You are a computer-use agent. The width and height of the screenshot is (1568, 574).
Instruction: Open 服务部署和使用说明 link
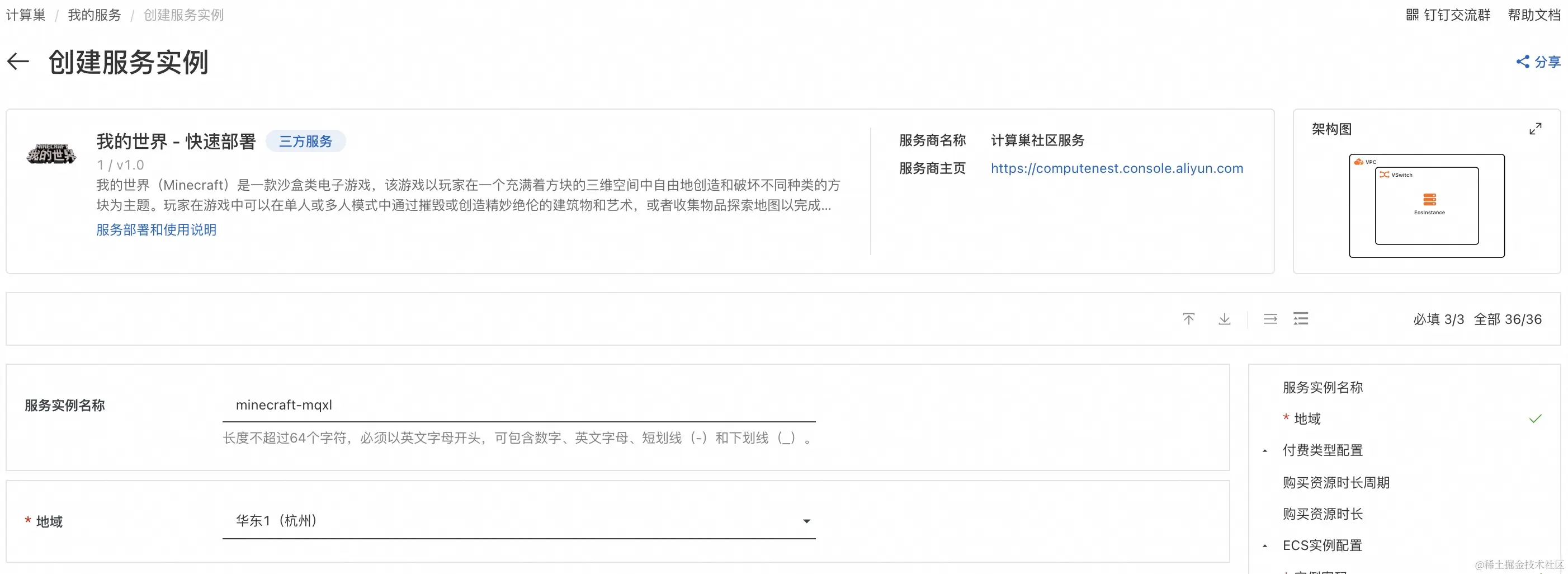point(157,229)
